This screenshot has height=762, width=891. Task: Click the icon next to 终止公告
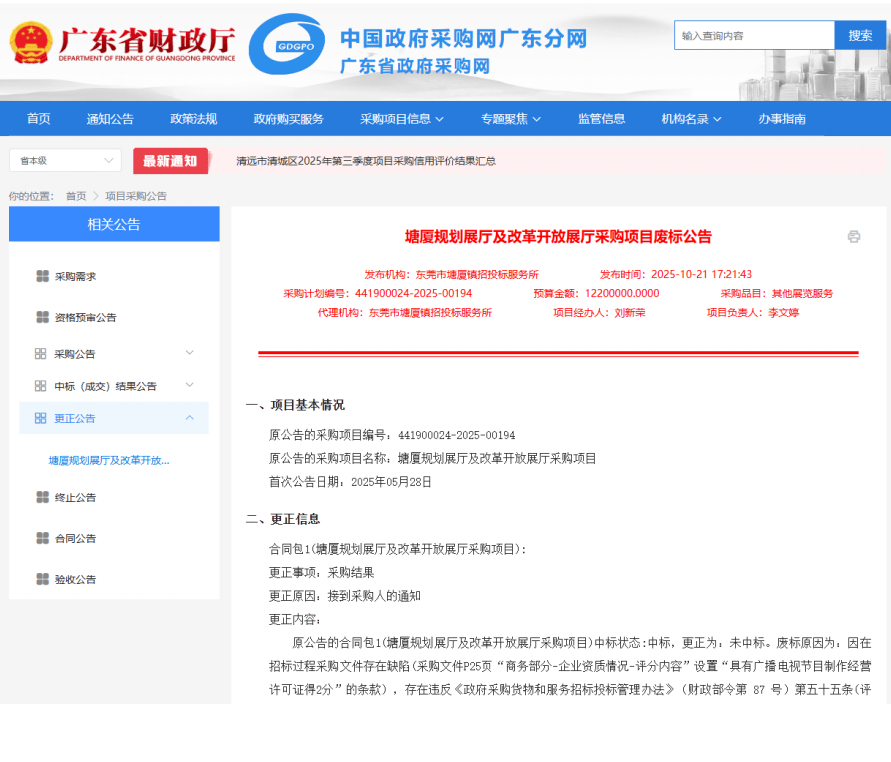pos(42,497)
